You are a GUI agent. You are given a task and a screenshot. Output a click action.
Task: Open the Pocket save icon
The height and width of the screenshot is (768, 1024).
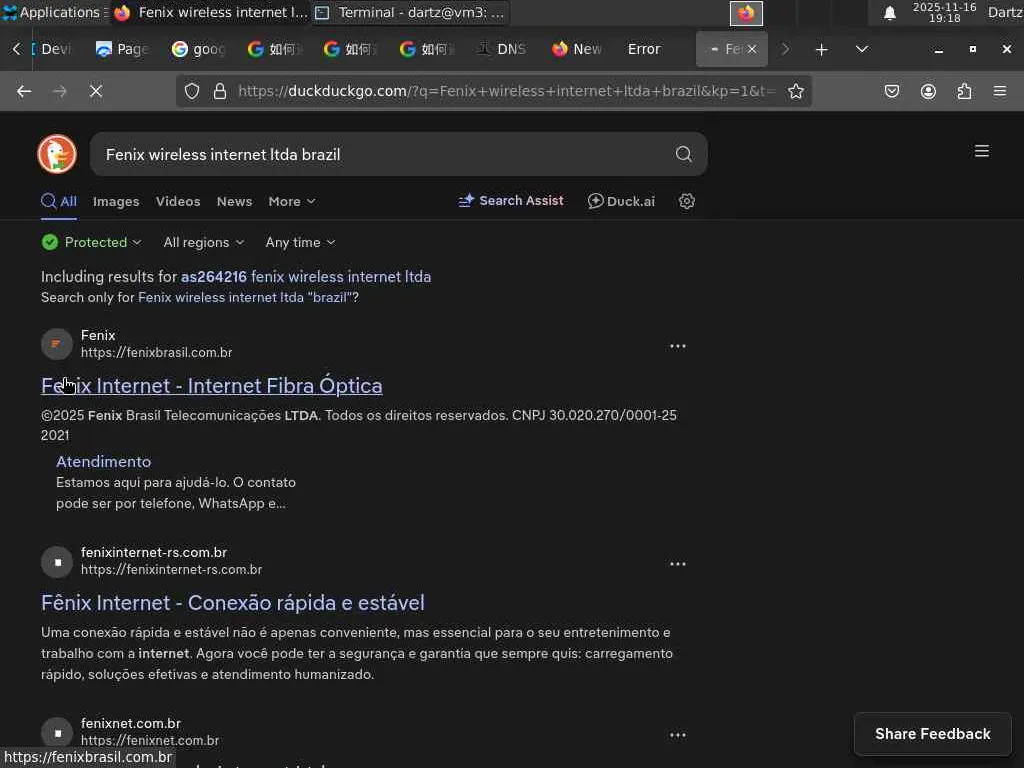click(x=891, y=91)
